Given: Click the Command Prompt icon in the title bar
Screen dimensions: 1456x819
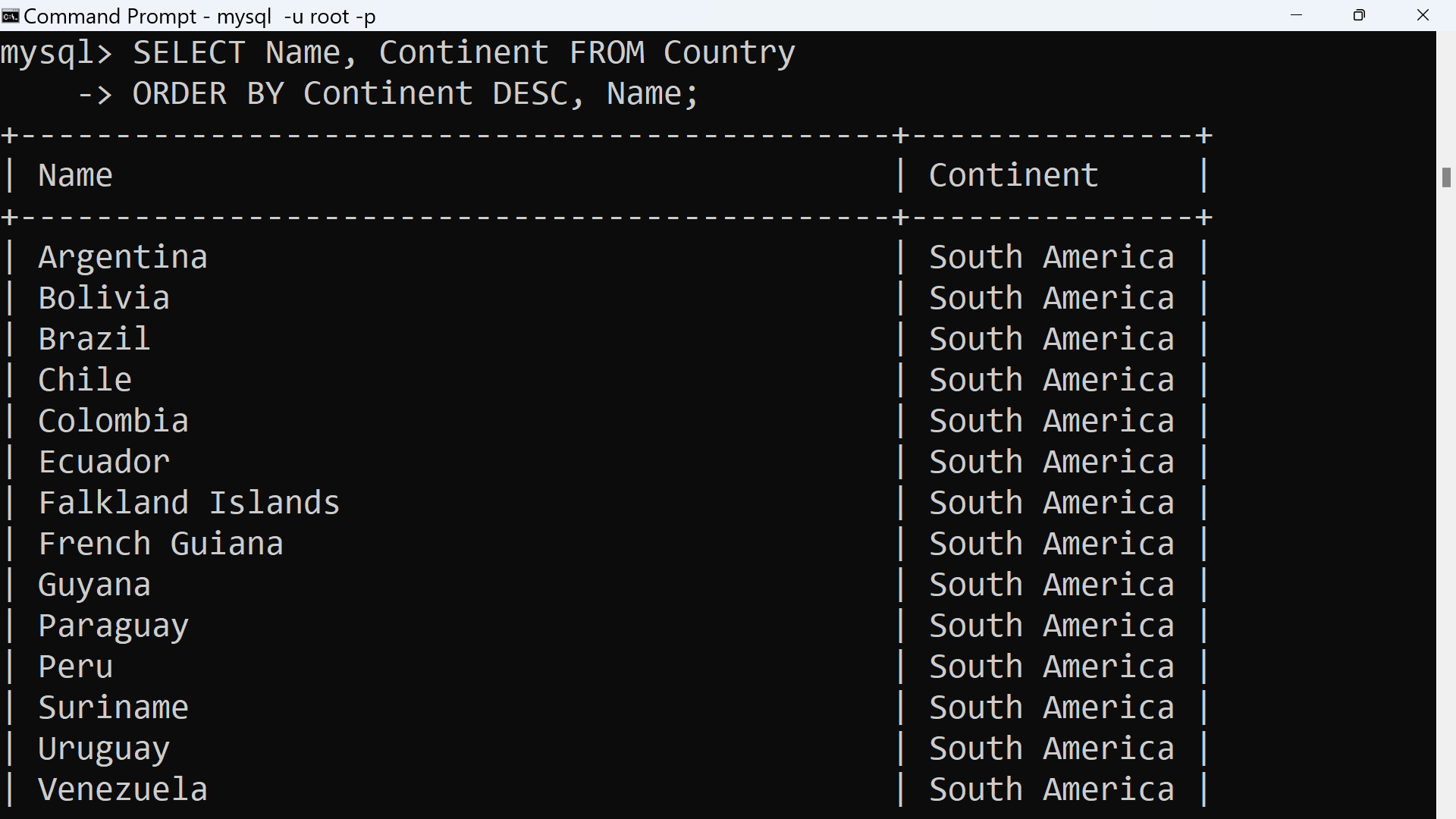Looking at the screenshot, I should (x=10, y=15).
